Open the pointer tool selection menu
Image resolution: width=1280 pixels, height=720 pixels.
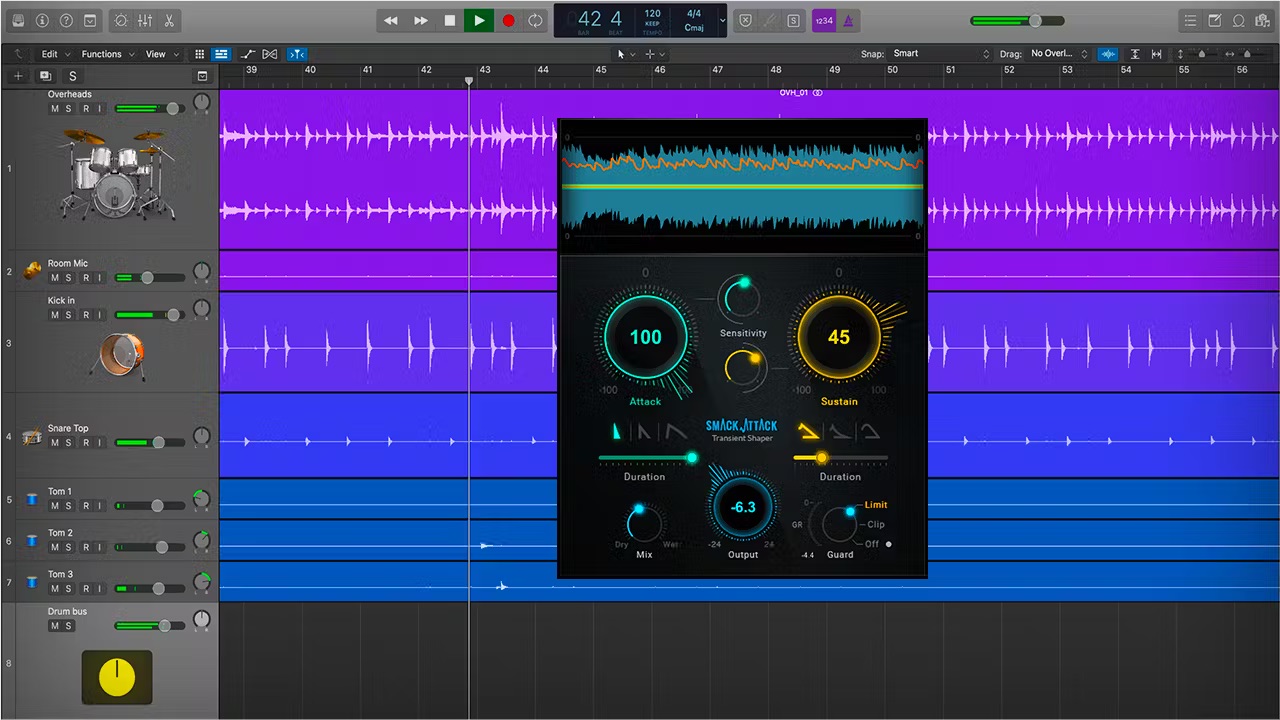coord(624,54)
